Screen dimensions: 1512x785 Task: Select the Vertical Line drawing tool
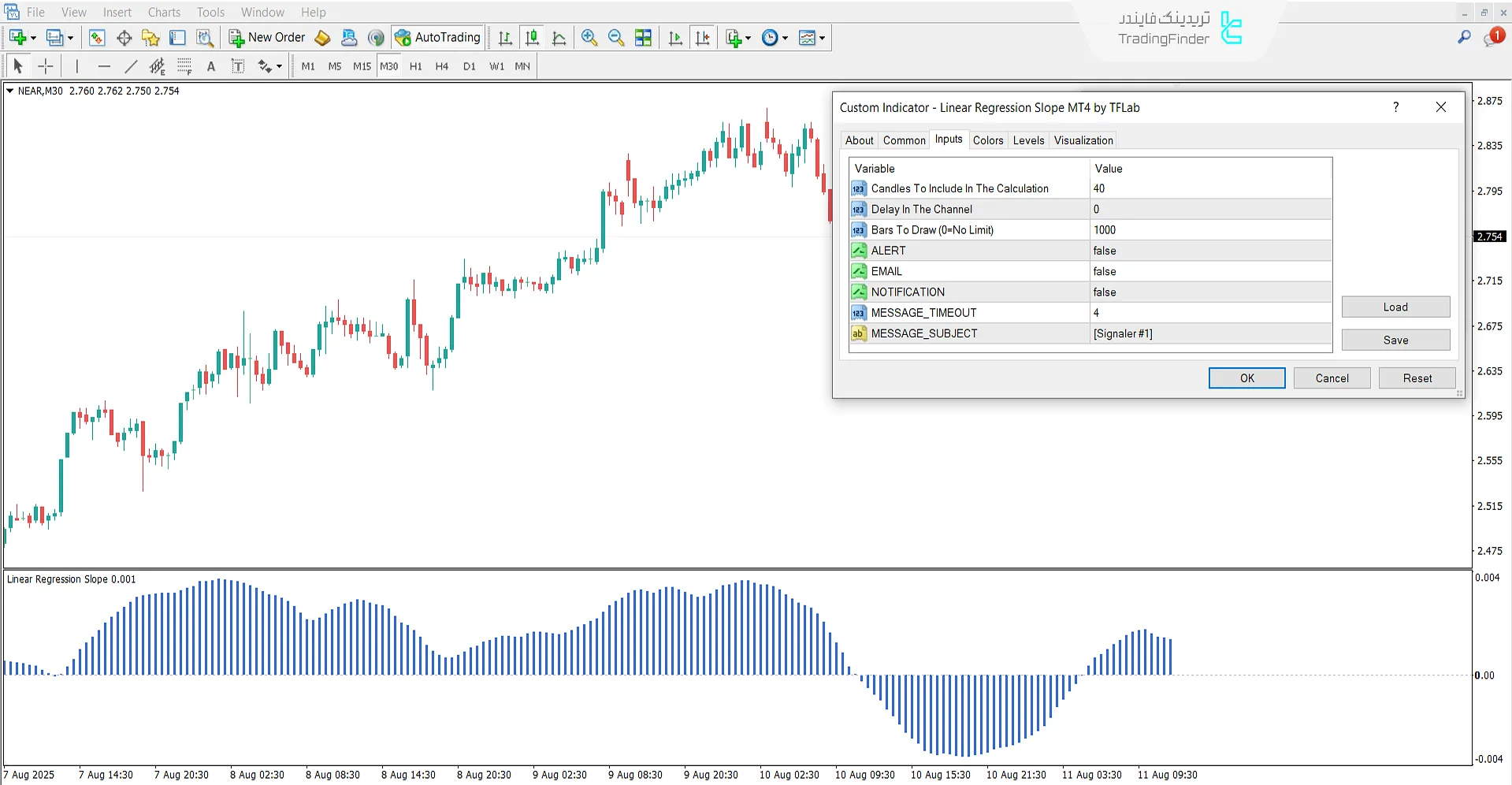point(76,66)
